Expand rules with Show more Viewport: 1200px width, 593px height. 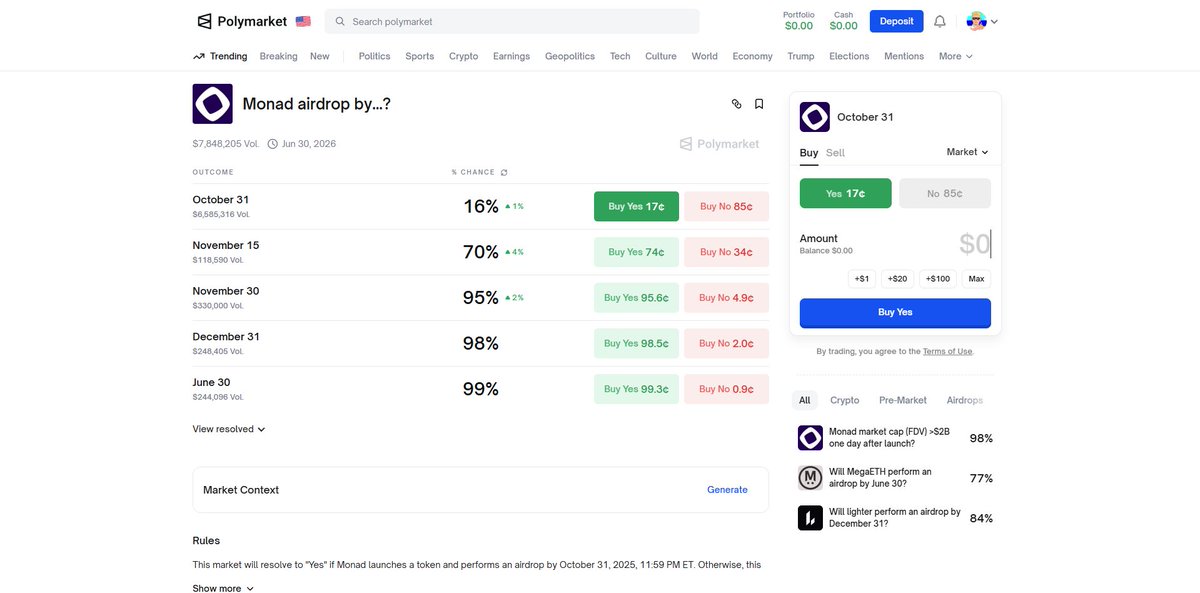[x=223, y=589]
